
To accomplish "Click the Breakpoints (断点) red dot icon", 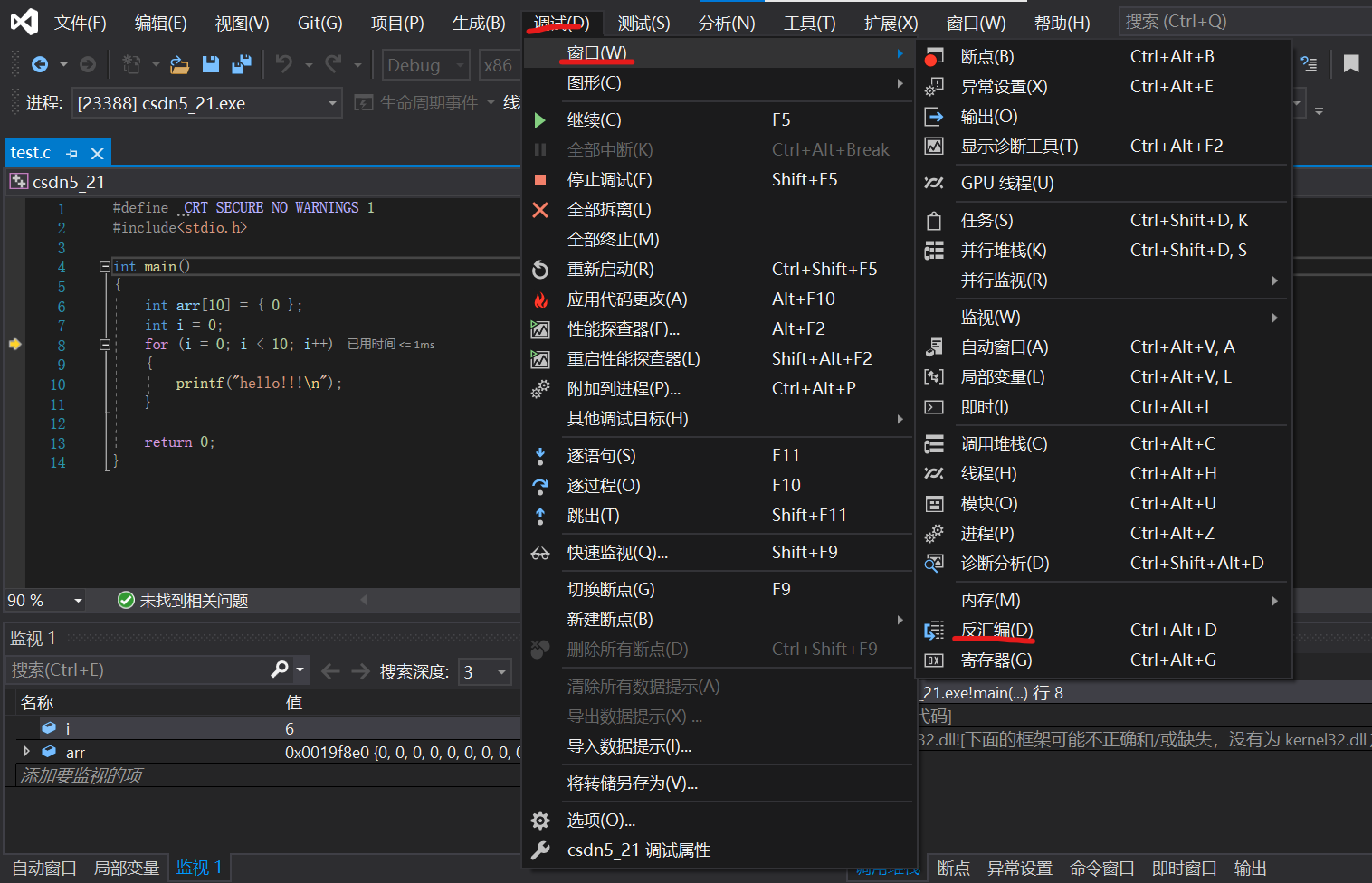I will click(933, 57).
